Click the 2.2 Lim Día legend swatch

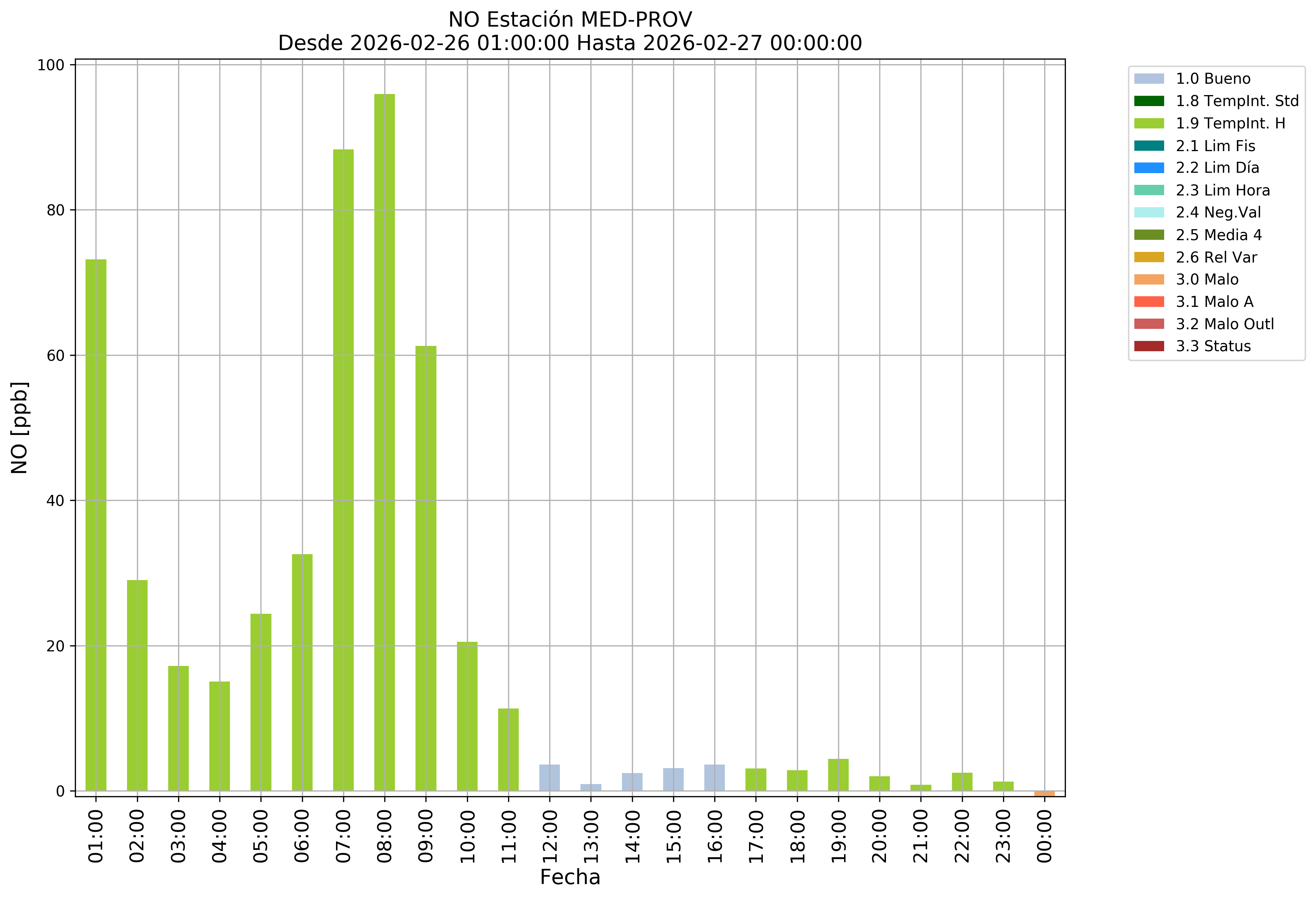1149,168
